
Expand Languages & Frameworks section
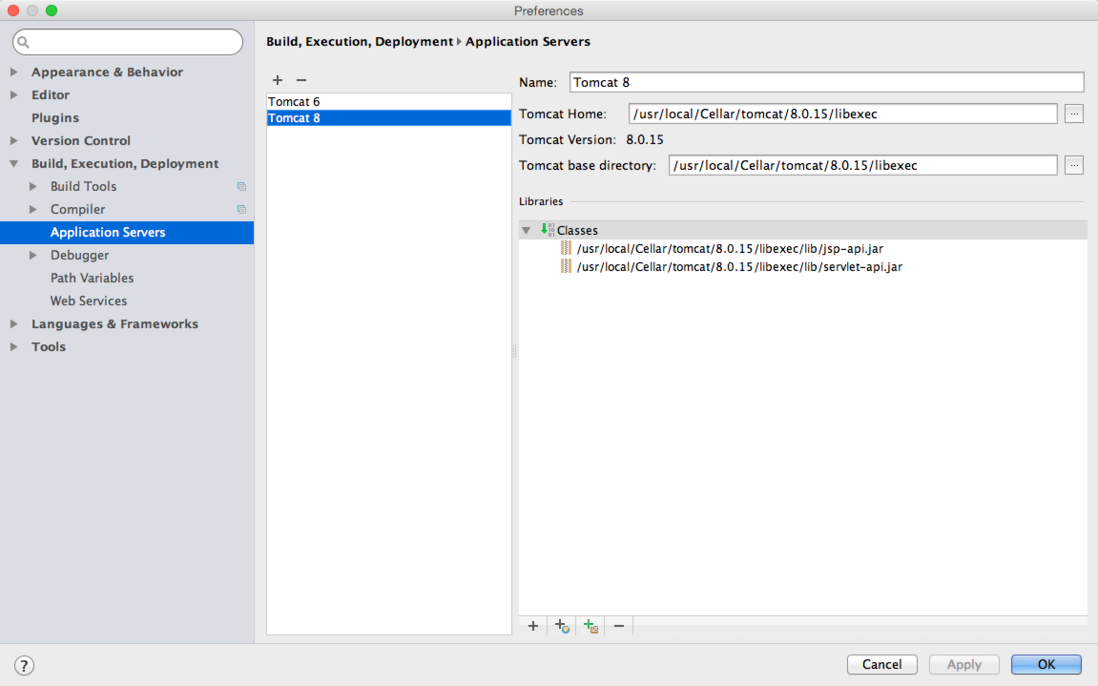pyautogui.click(x=14, y=324)
